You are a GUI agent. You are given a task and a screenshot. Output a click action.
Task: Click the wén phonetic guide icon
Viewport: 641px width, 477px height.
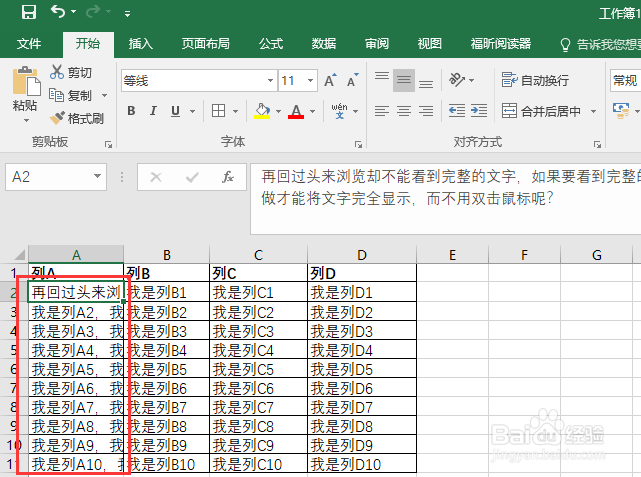[x=340, y=111]
